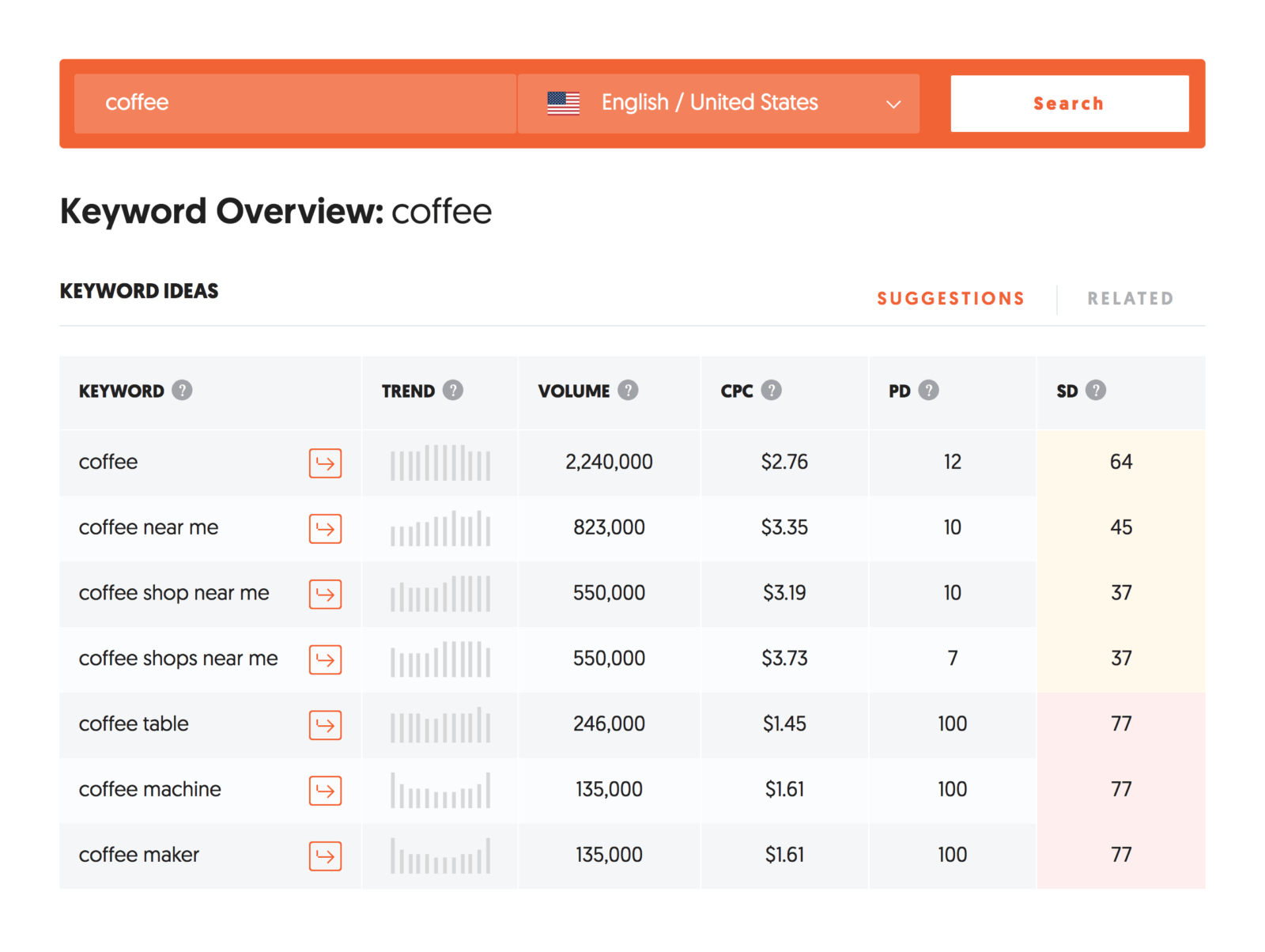Viewport: 1265px width, 952px height.
Task: Switch to the SUGGESTIONS tab
Action: [x=950, y=299]
